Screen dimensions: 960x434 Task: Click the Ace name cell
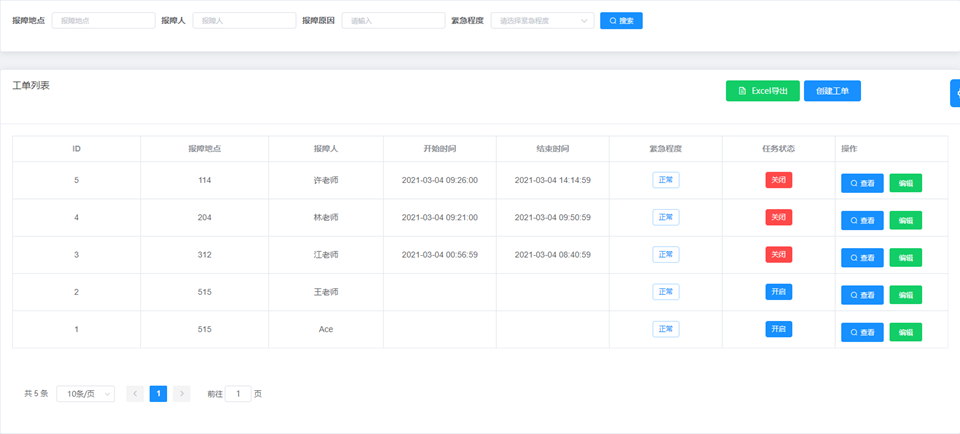tap(326, 329)
